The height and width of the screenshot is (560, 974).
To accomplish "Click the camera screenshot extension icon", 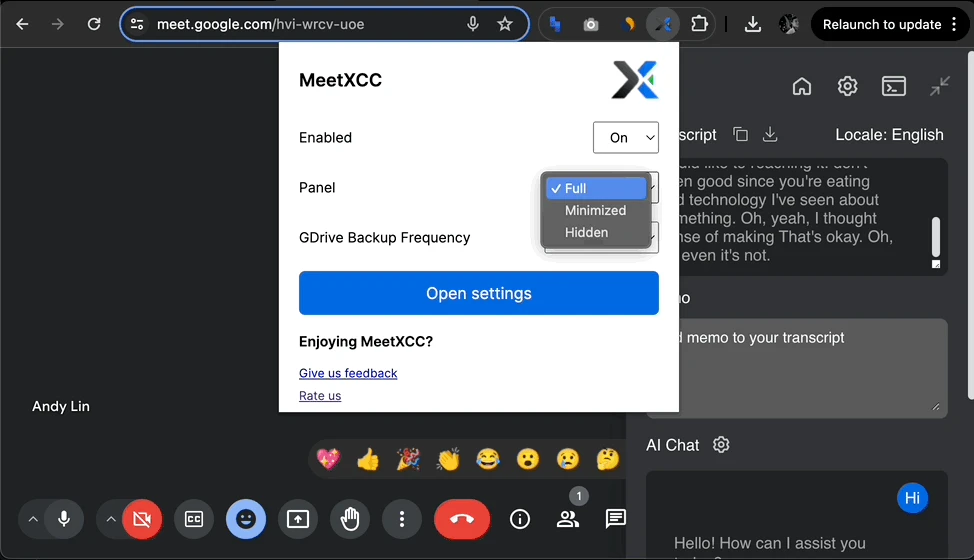I will [x=591, y=25].
